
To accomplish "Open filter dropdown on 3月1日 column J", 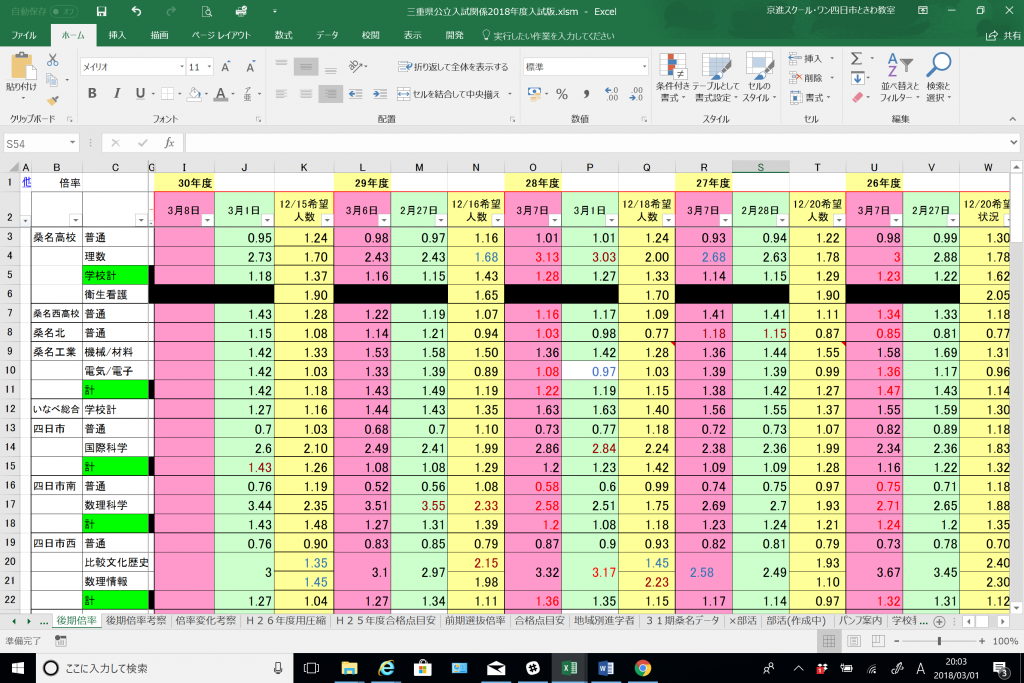I will (x=266, y=221).
